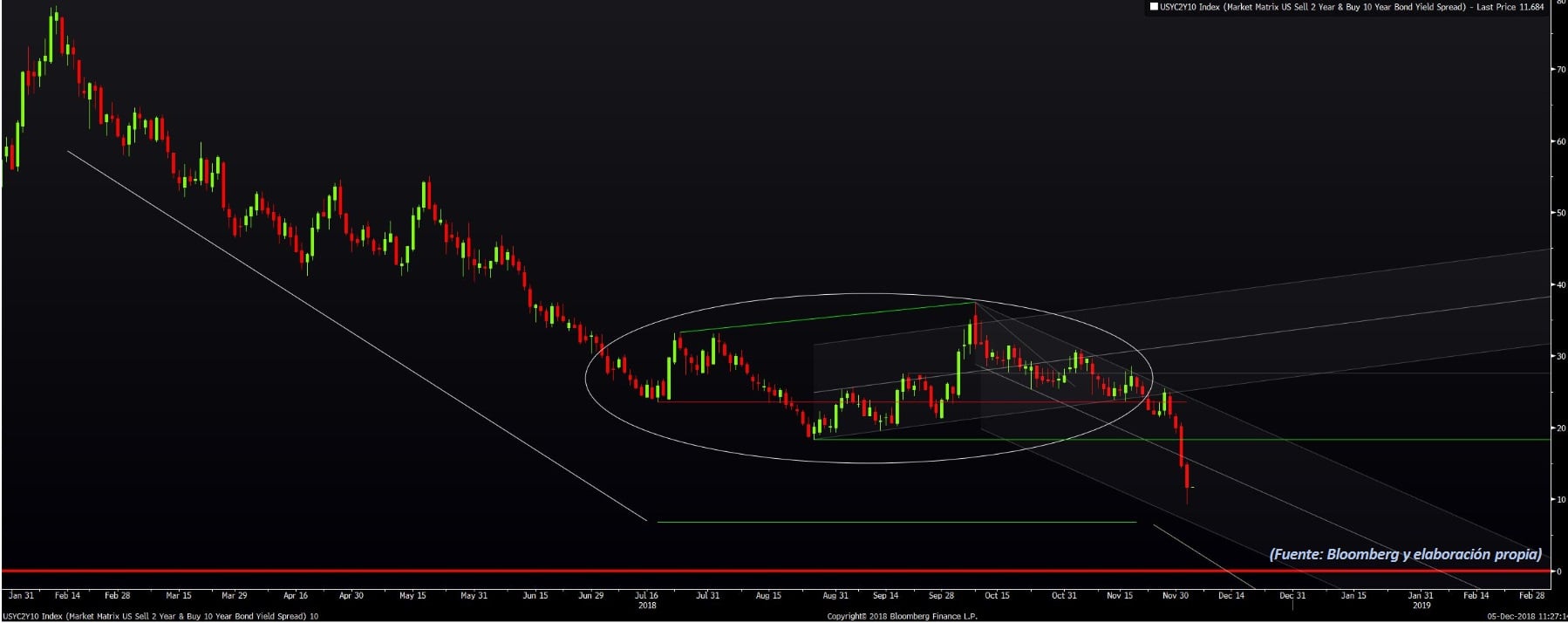Click the 20 value on the price axis
The height and width of the screenshot is (623, 1568).
tap(1560, 428)
